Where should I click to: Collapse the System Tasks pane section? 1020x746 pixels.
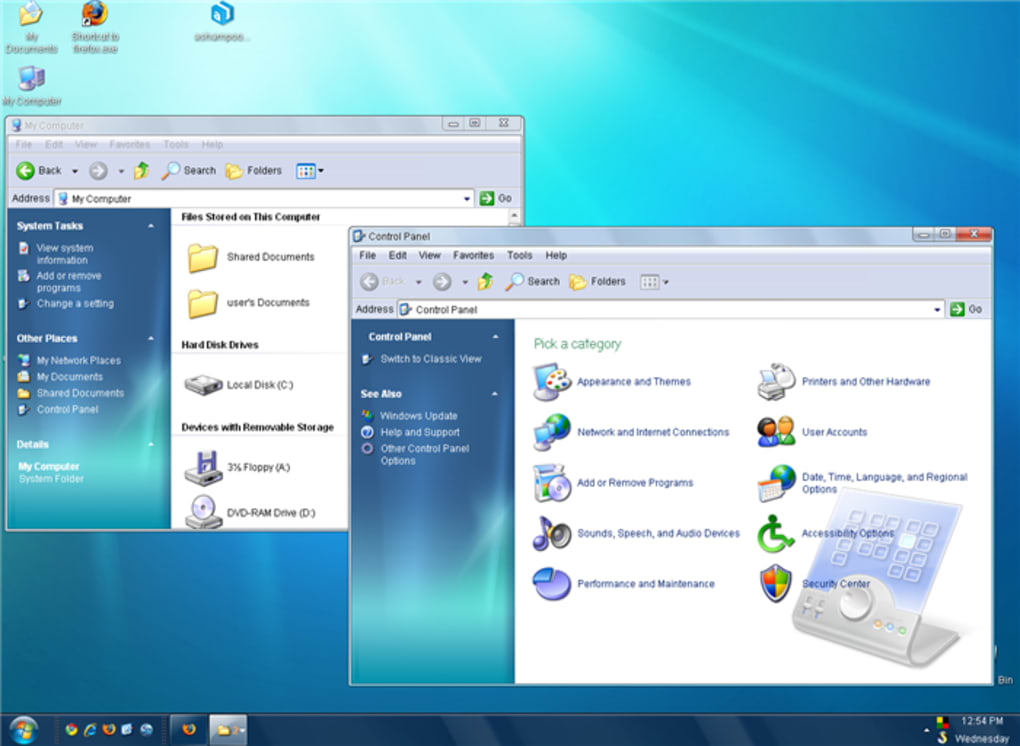(x=151, y=226)
